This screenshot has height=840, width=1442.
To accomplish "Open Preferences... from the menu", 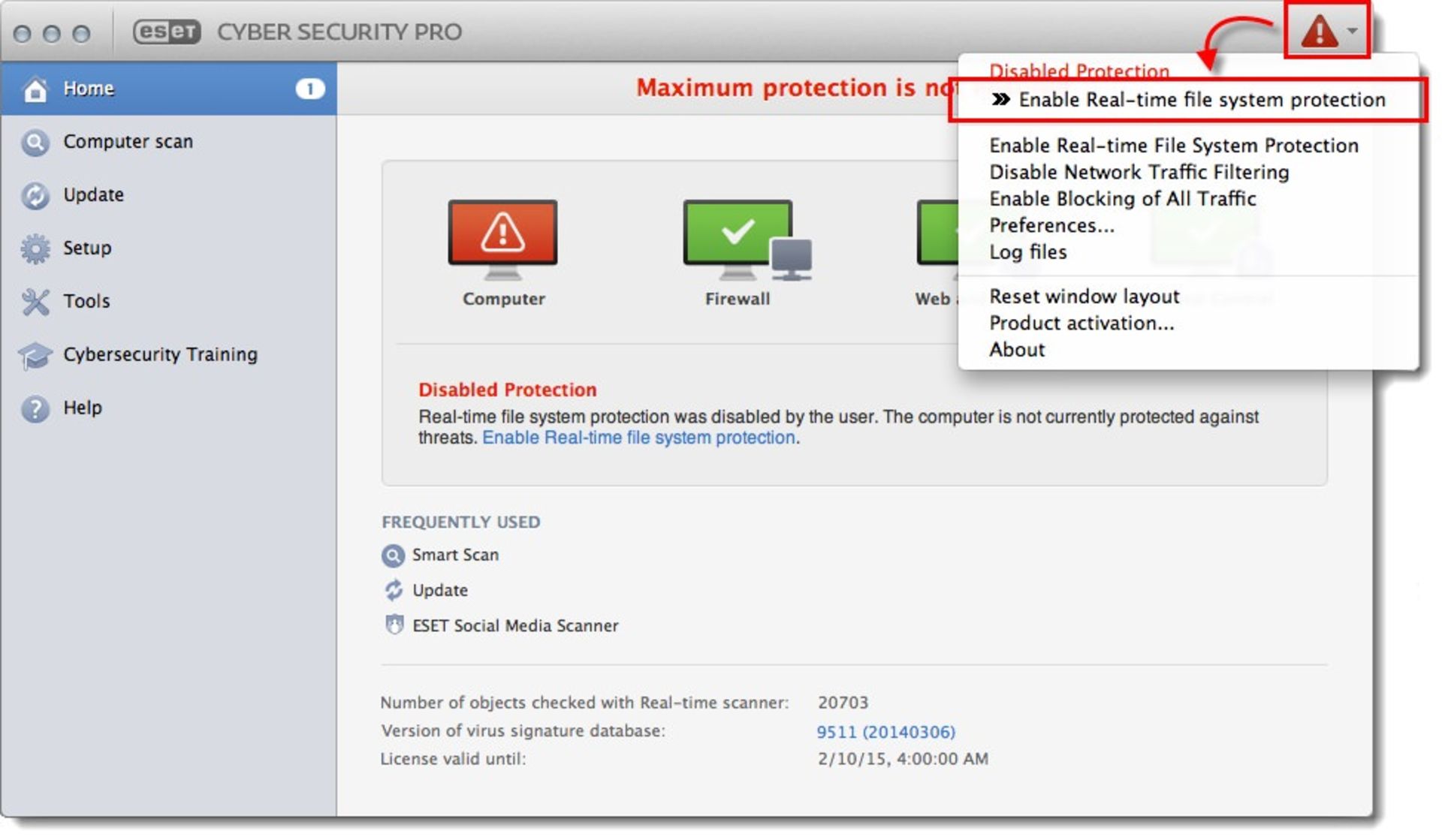I will 1051,225.
